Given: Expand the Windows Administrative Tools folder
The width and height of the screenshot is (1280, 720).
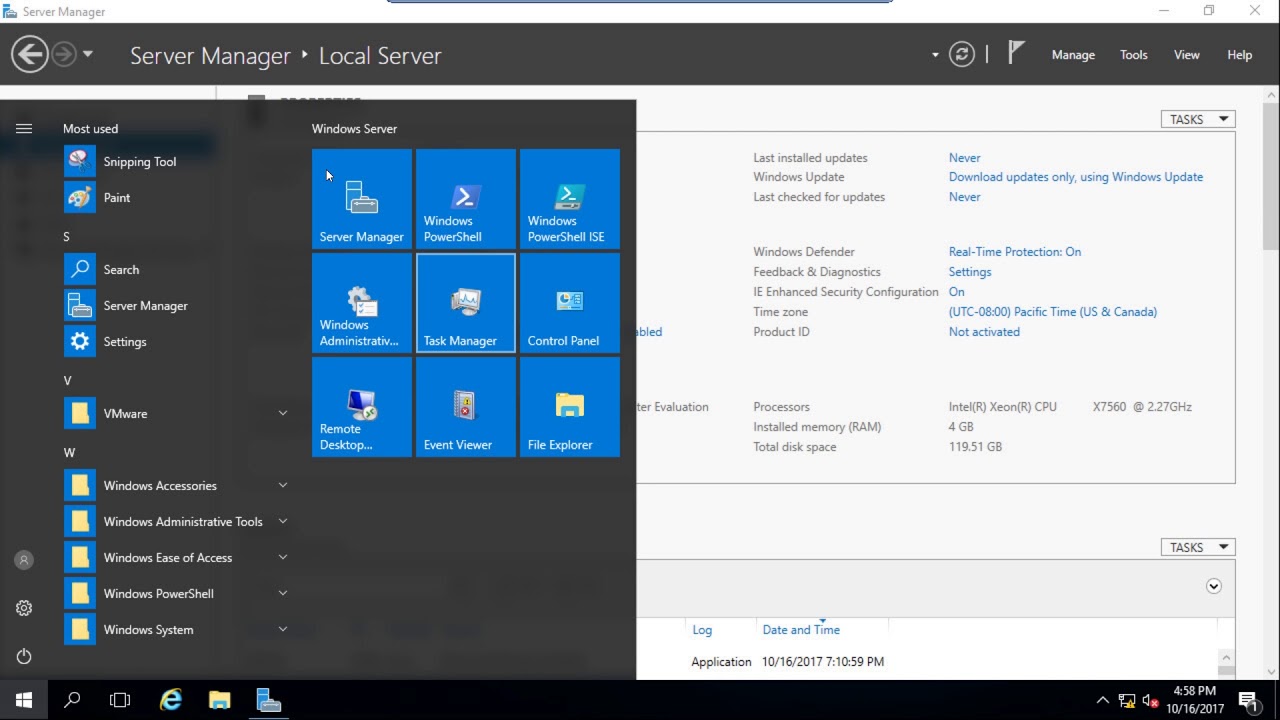Looking at the screenshot, I should click(176, 521).
